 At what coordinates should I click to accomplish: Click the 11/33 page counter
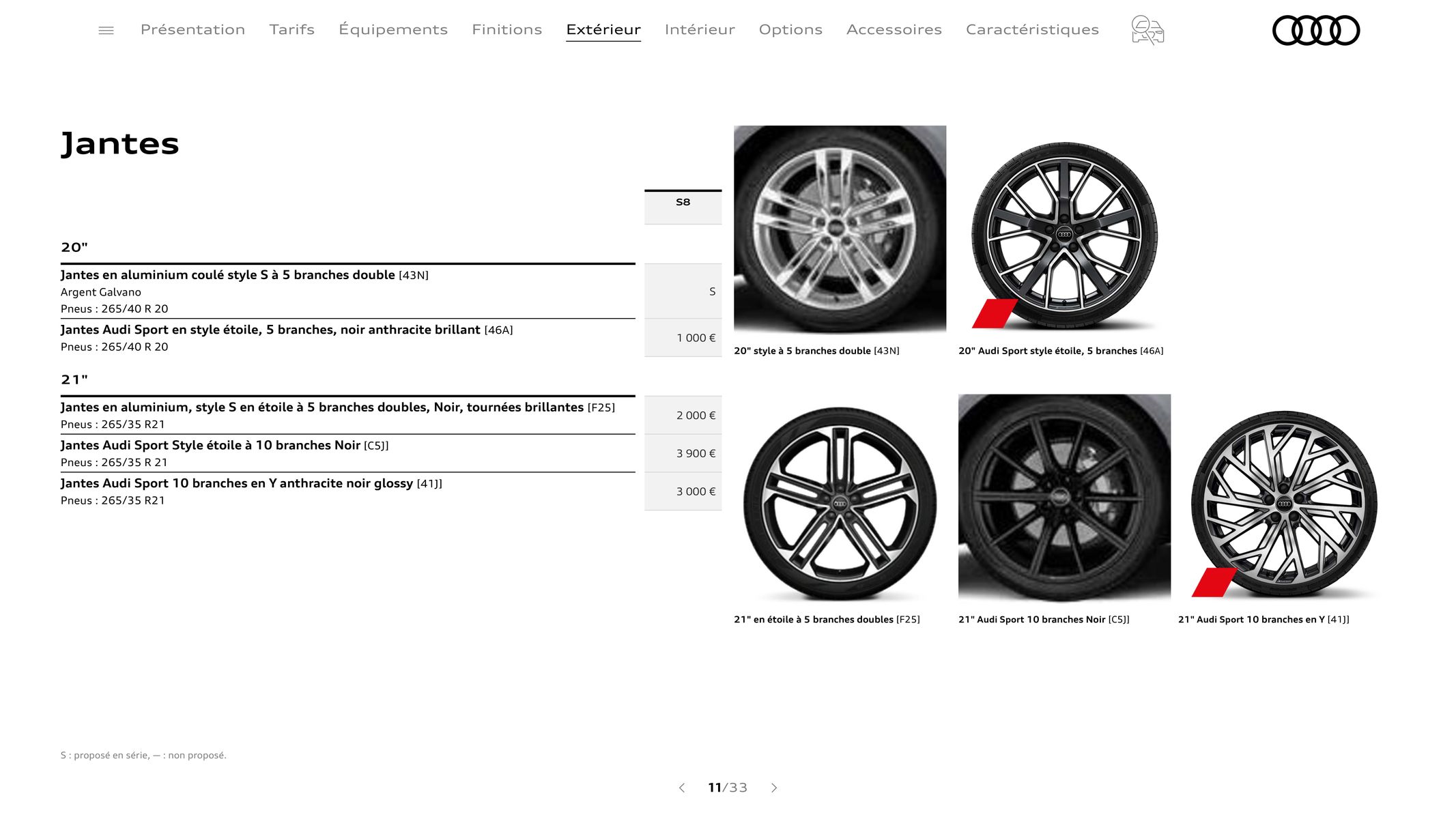tap(728, 788)
